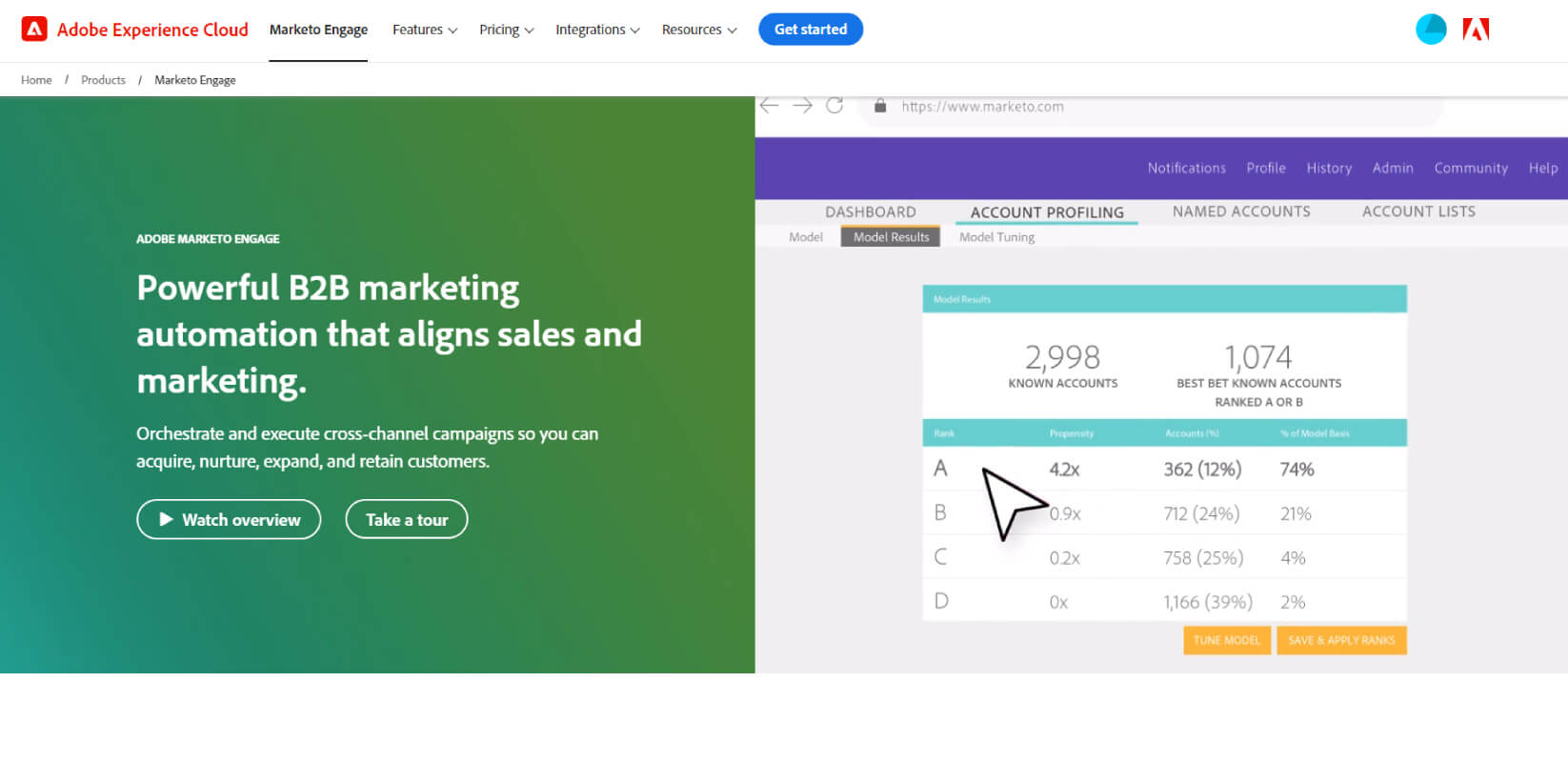Screen dimensions: 1568x762
Task: Open History in the purple bar
Action: pyautogui.click(x=1329, y=168)
